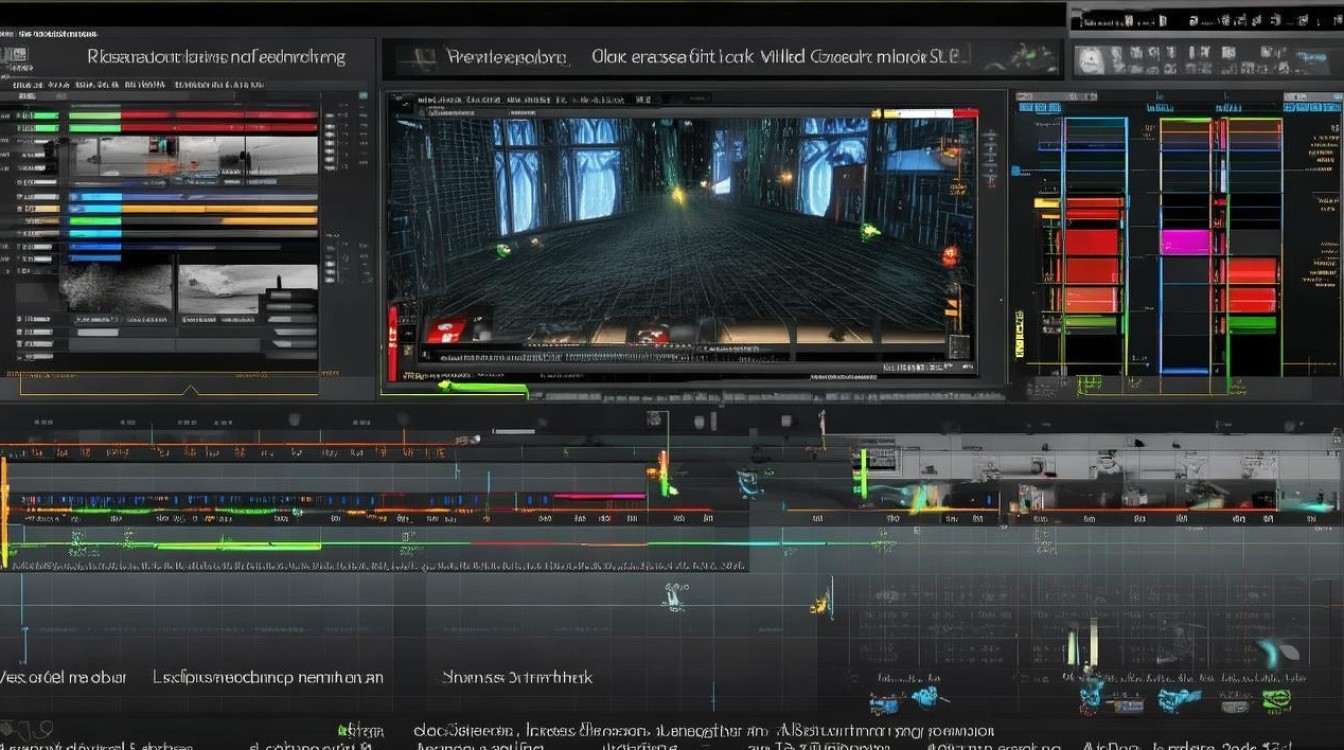Select the tall yellow vertical label left of the right panel
This screenshot has width=1344, height=750.
tap(1019, 332)
